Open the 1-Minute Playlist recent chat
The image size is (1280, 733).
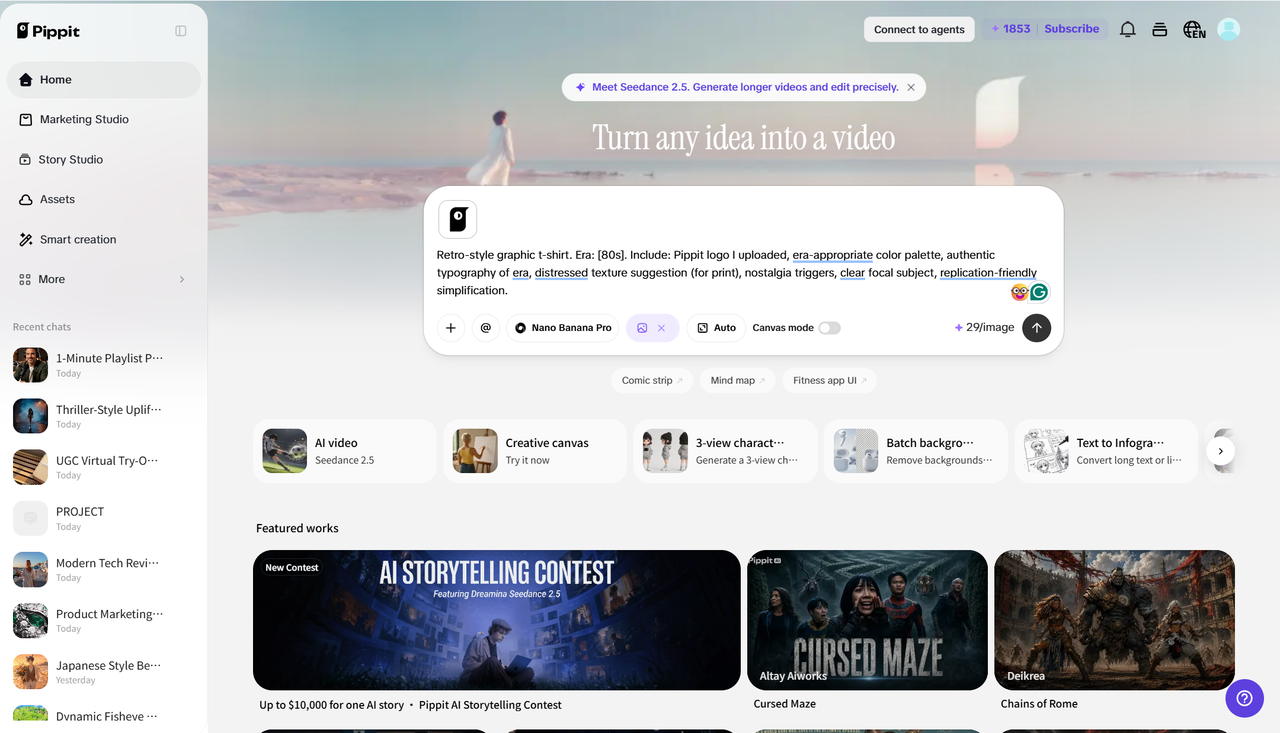click(104, 365)
